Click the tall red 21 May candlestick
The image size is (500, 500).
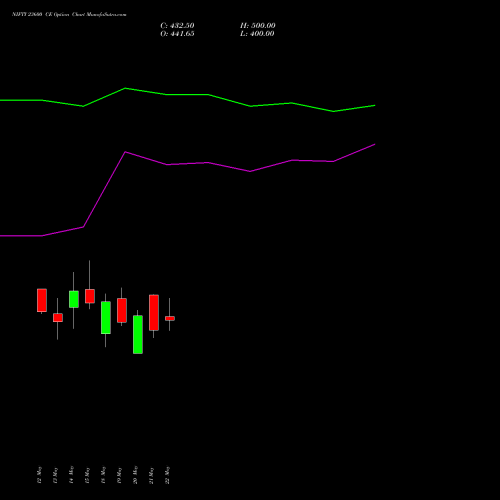click(154, 313)
